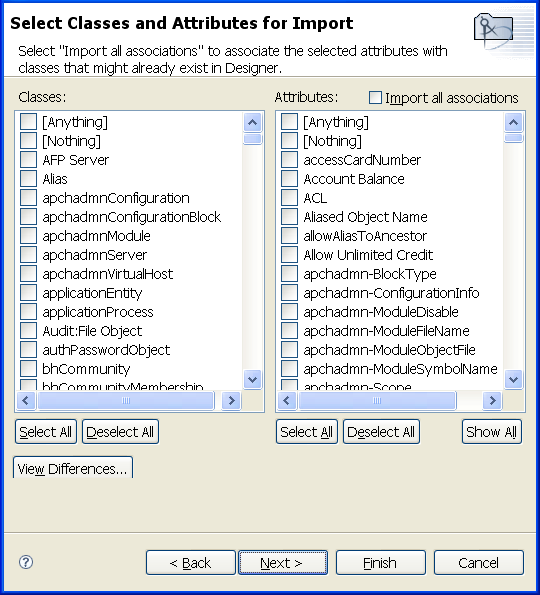Viewport: 540px width, 595px height.
Task: Go back with the Back button
Action: click(x=190, y=562)
